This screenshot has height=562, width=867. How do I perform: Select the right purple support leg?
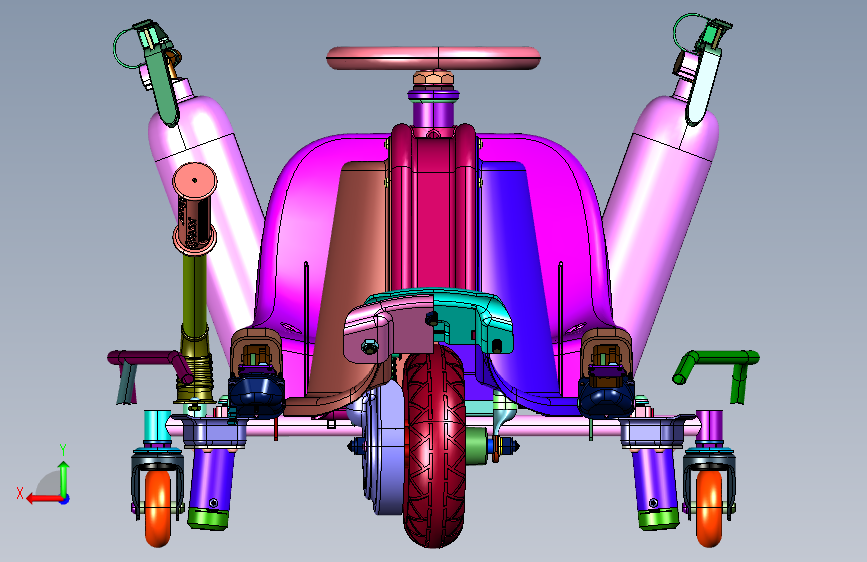[x=656, y=478]
